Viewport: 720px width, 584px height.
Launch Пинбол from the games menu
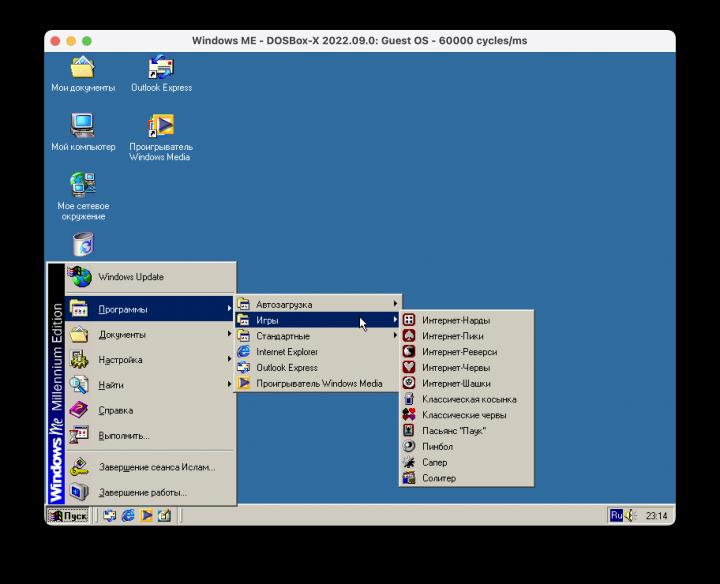coord(437,447)
